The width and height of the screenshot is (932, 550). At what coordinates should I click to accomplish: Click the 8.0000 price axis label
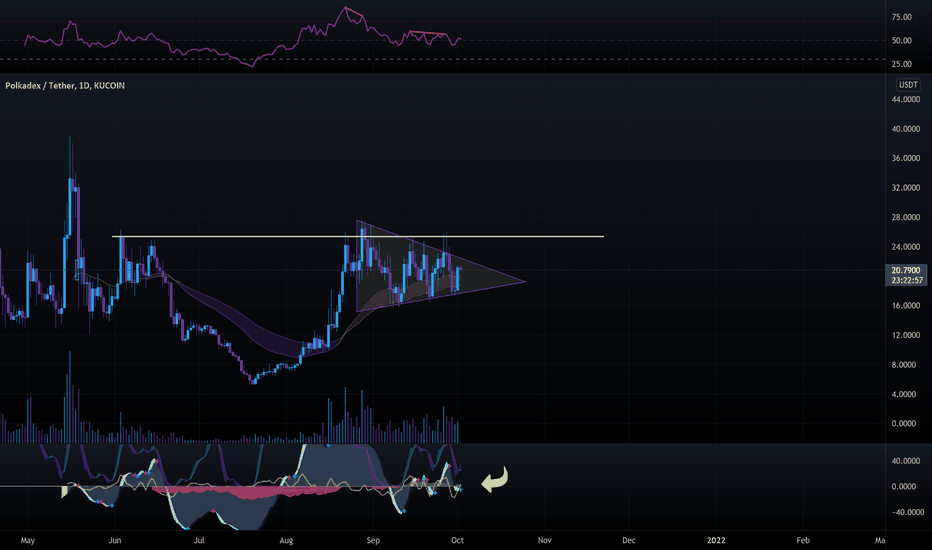coord(903,365)
